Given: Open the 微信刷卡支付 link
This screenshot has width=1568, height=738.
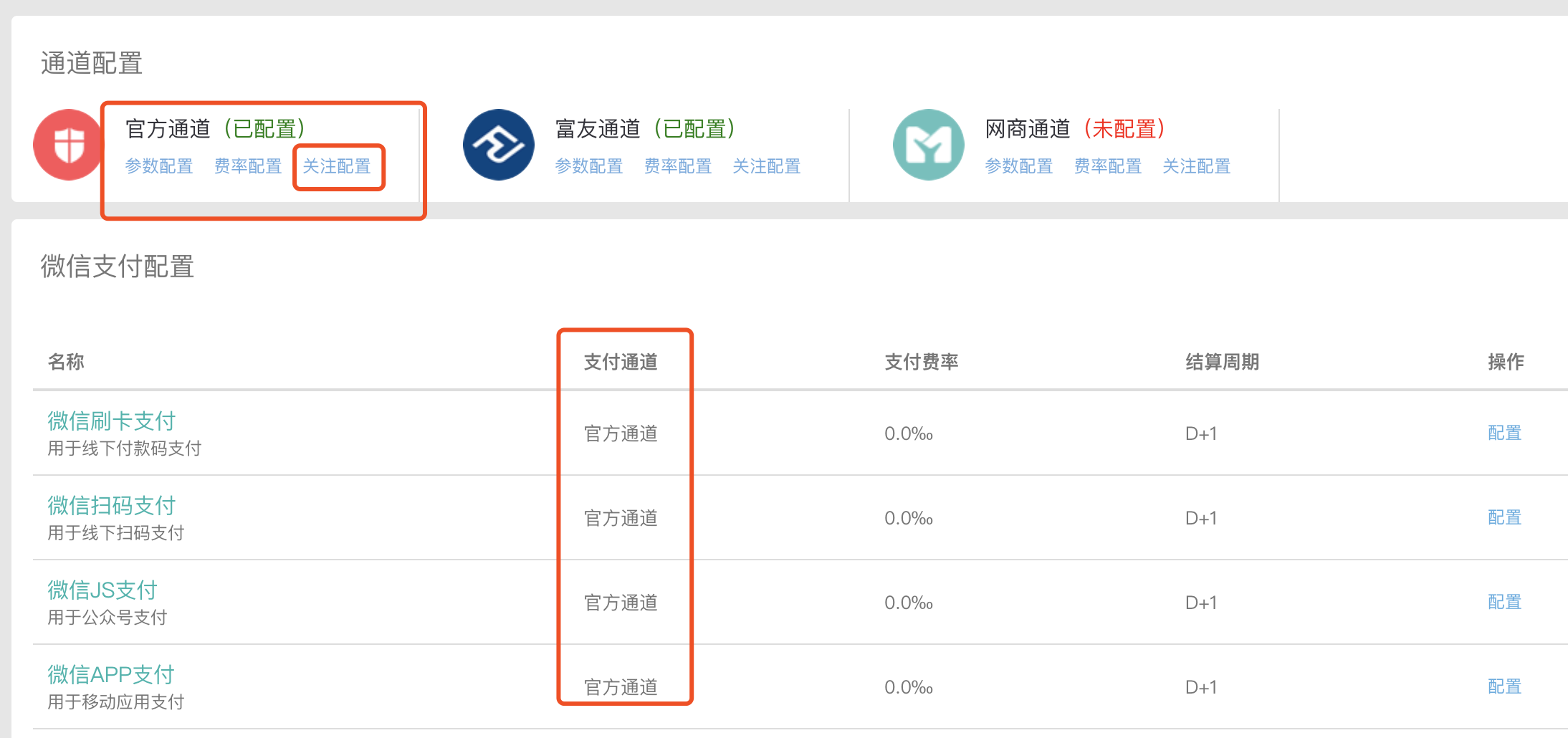Looking at the screenshot, I should coord(111,421).
